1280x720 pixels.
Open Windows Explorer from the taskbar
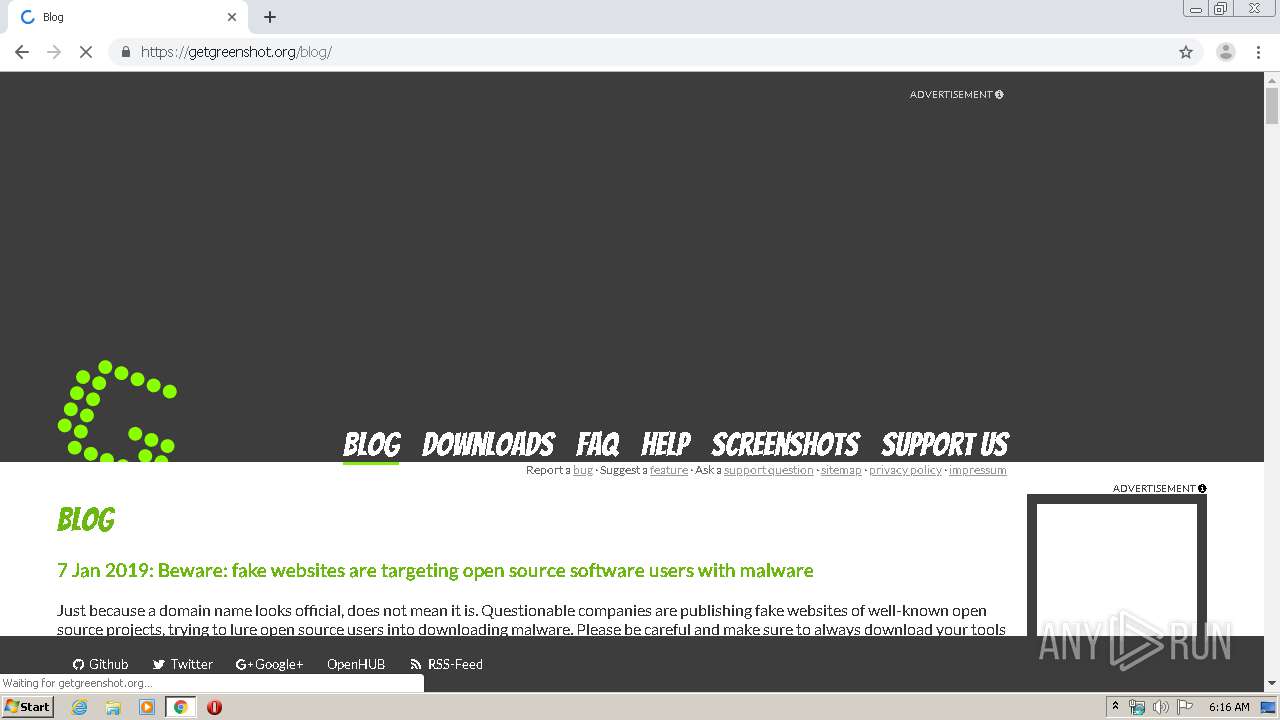click(113, 707)
